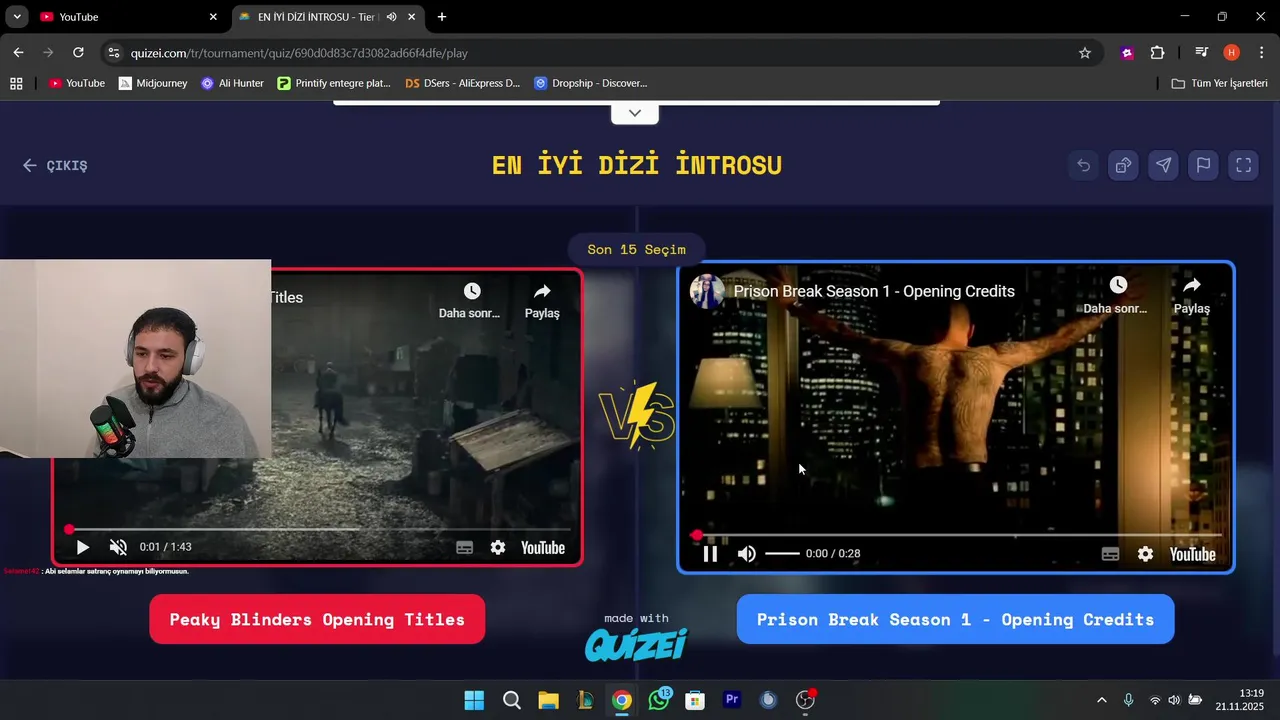Open the Tüm Yer İşaretleri folder
1280x720 pixels.
click(x=1219, y=83)
